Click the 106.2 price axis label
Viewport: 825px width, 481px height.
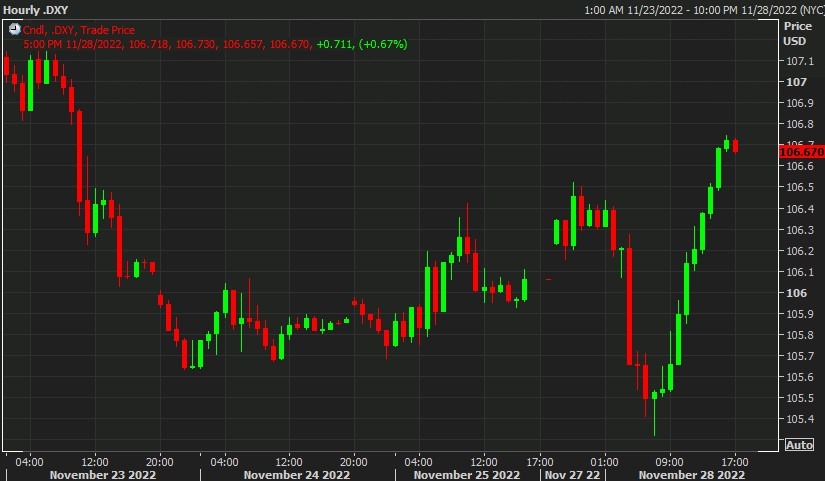point(799,251)
